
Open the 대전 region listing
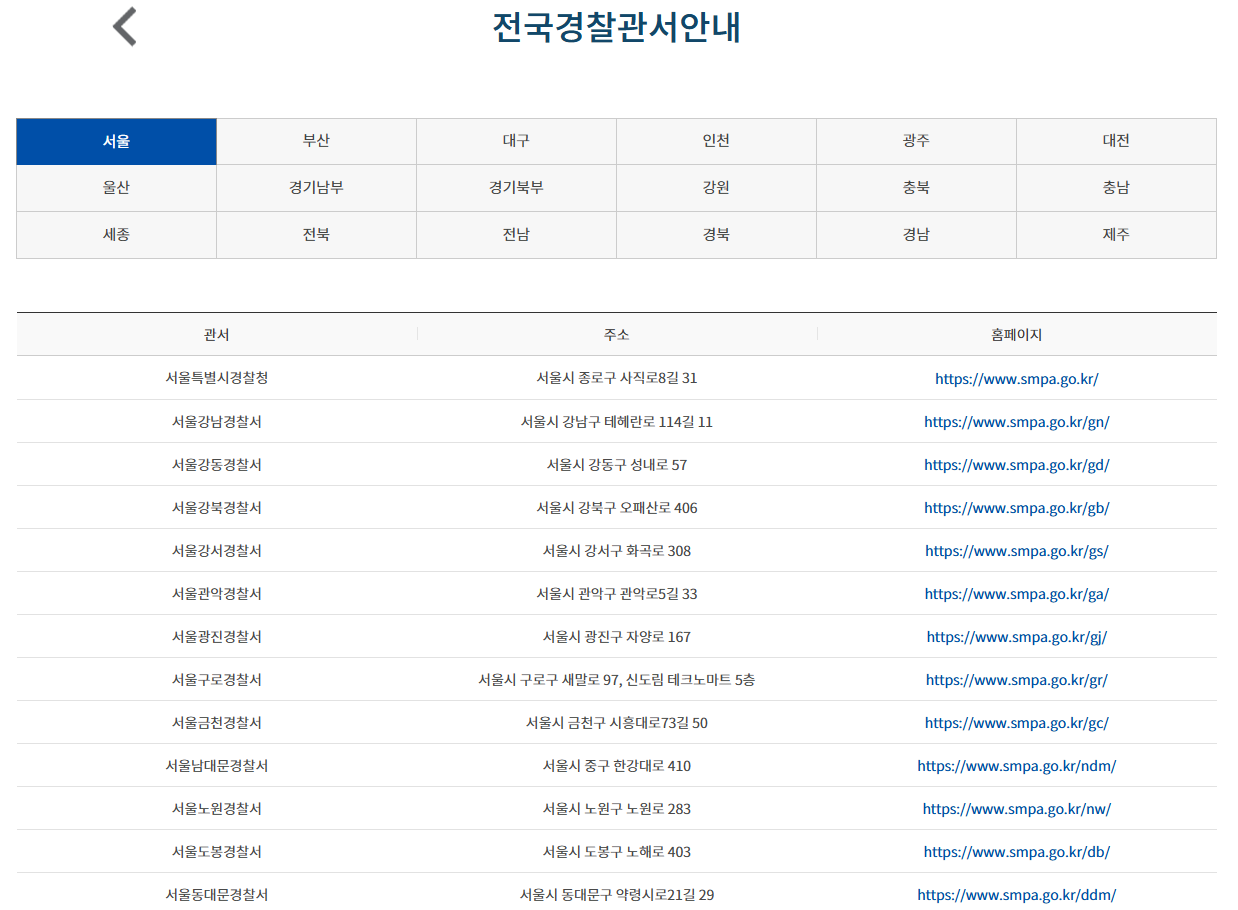click(1116, 141)
